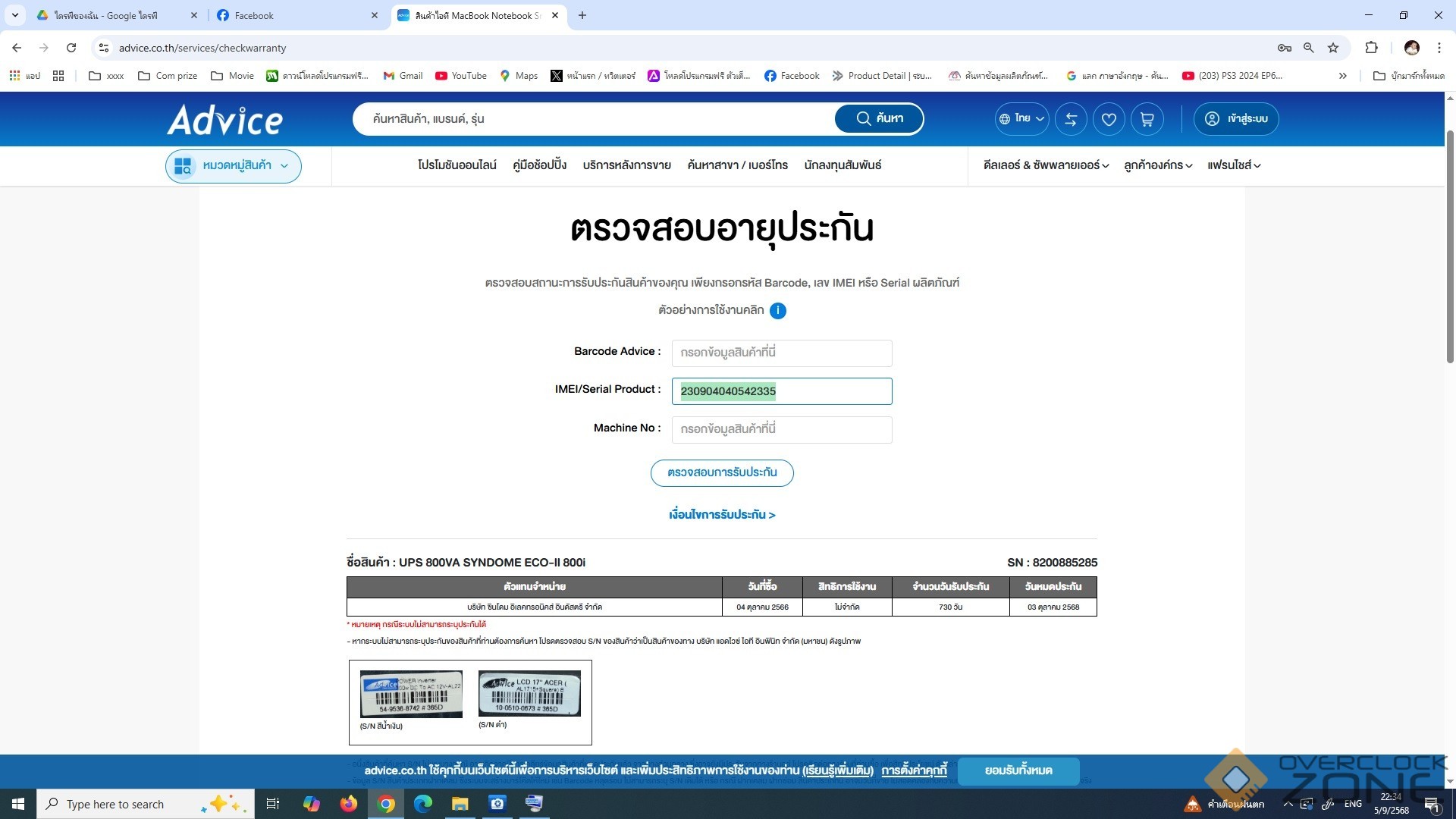Click the Barcode Advice input field
This screenshot has width=1456, height=819.
[x=781, y=353]
